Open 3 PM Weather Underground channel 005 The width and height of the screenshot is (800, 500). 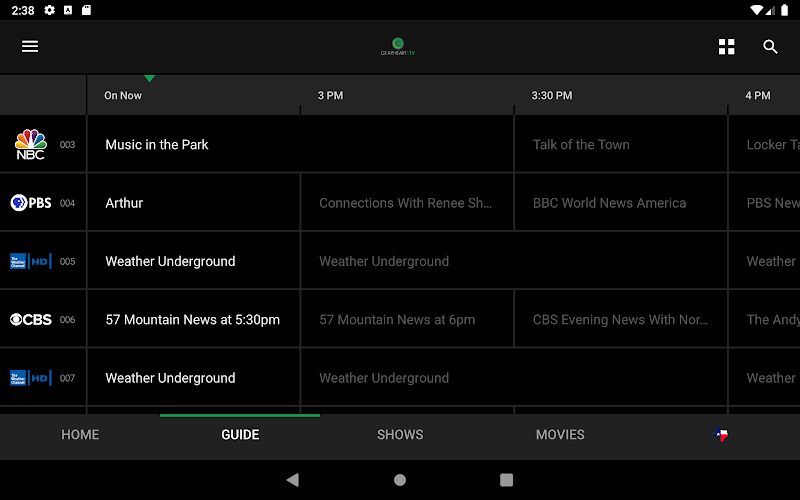514,261
